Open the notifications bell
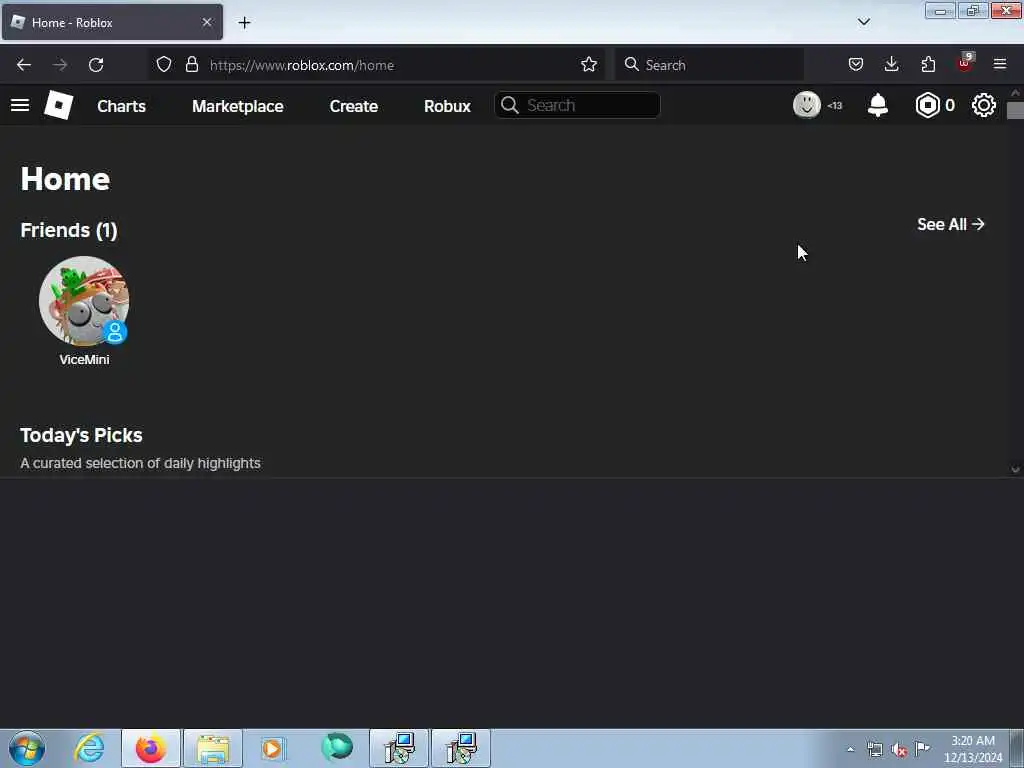 (878, 105)
